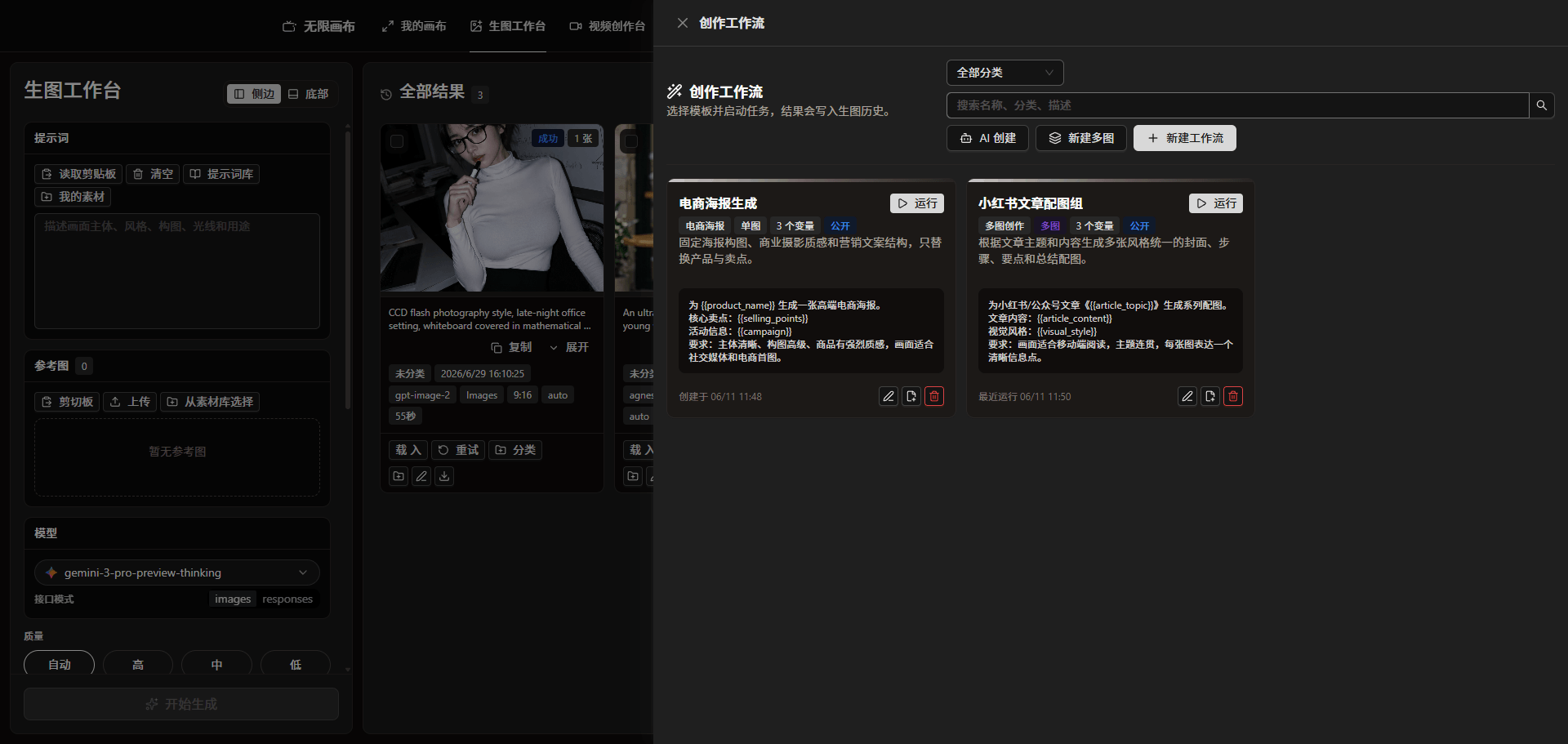This screenshot has height=744, width=1568.
Task: Clear the prompt with 清空
Action: click(x=153, y=174)
